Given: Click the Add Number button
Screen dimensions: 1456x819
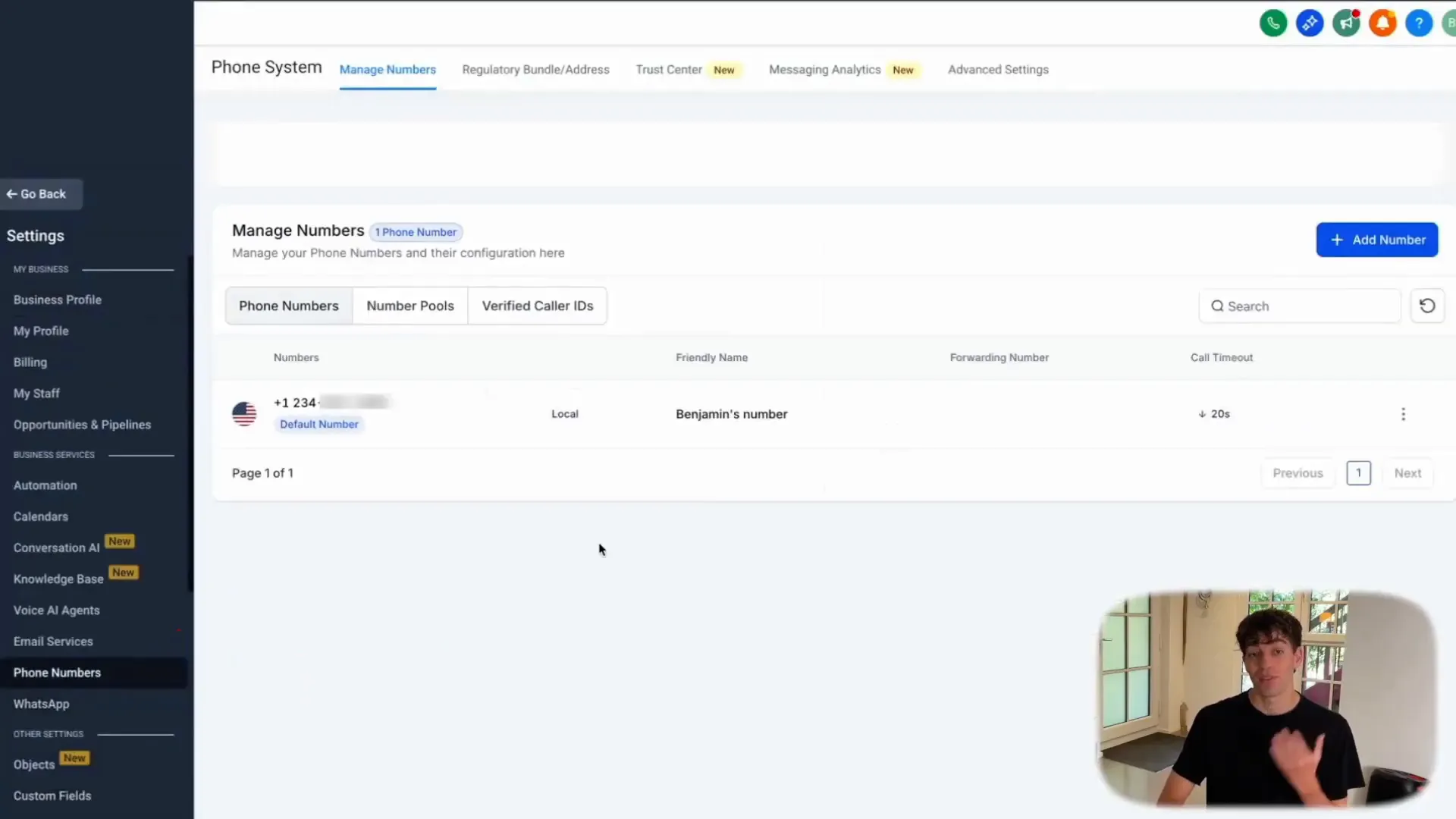Looking at the screenshot, I should [x=1376, y=240].
